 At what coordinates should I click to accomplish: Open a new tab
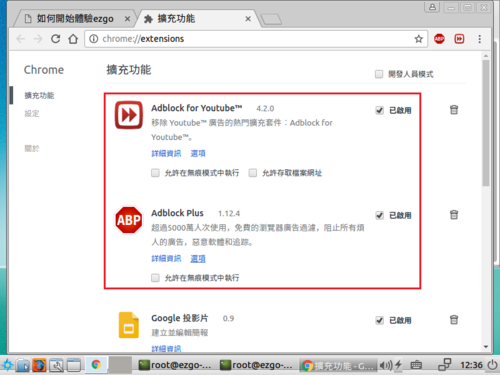(271, 19)
